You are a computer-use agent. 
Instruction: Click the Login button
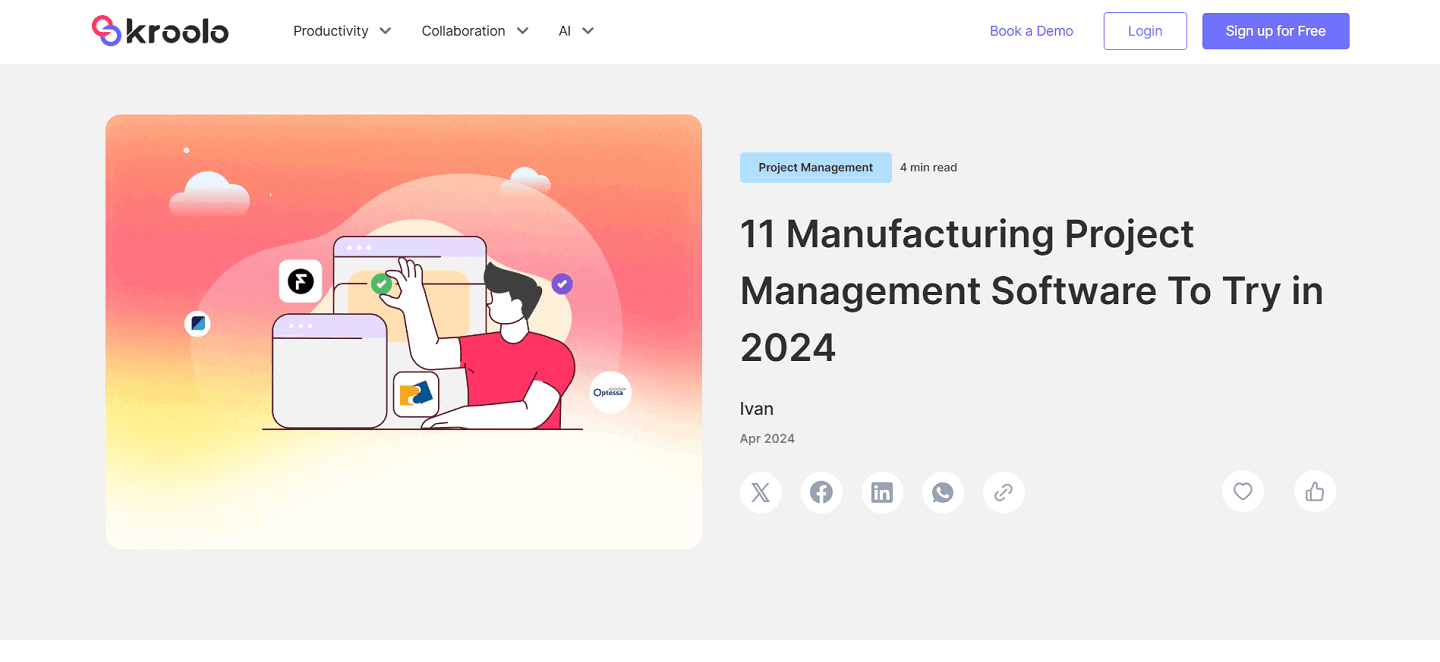coord(1145,31)
